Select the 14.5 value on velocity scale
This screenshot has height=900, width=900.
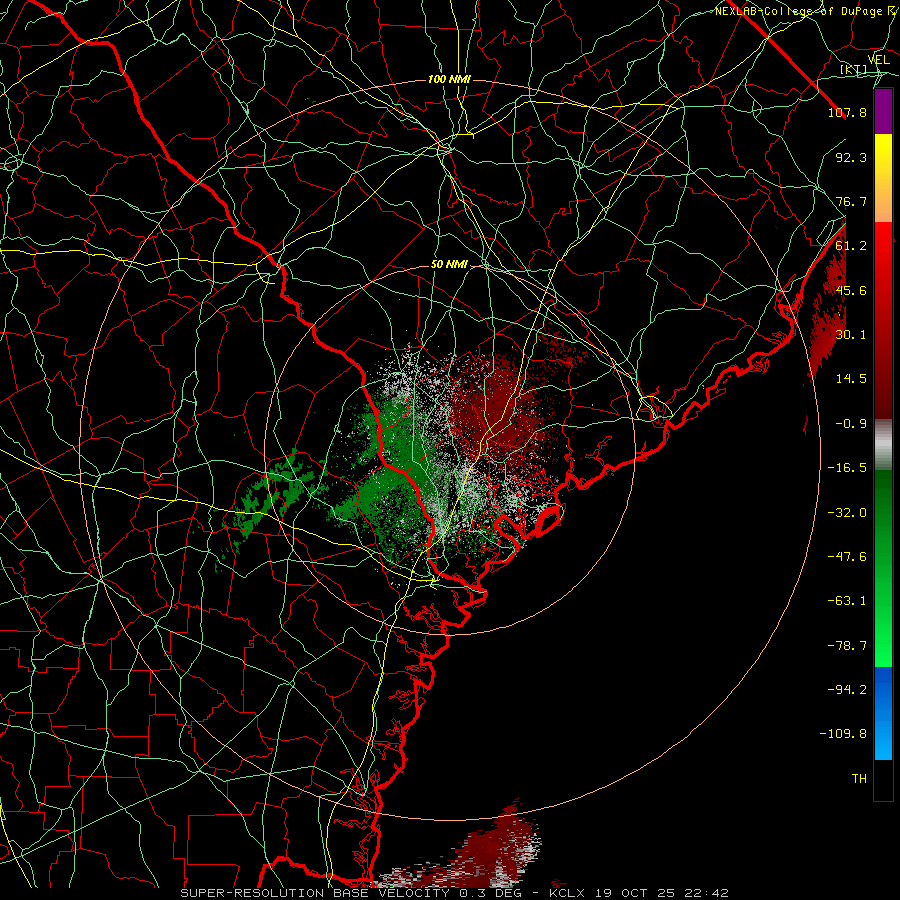click(851, 379)
